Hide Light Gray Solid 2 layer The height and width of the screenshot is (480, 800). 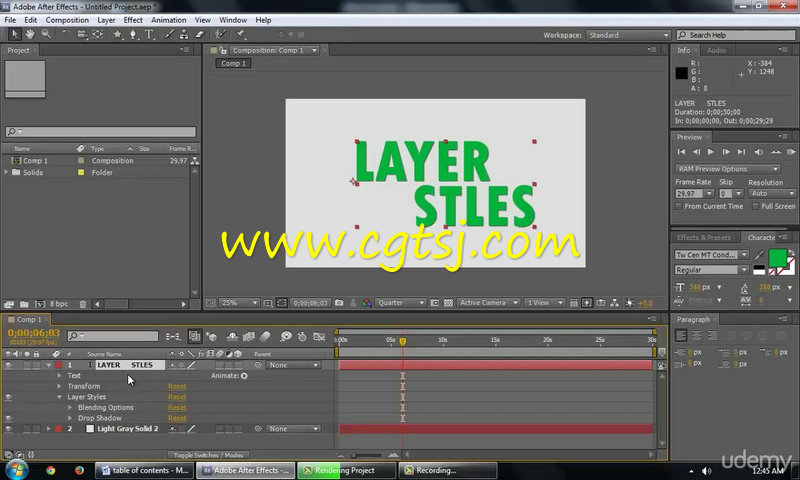click(x=8, y=429)
